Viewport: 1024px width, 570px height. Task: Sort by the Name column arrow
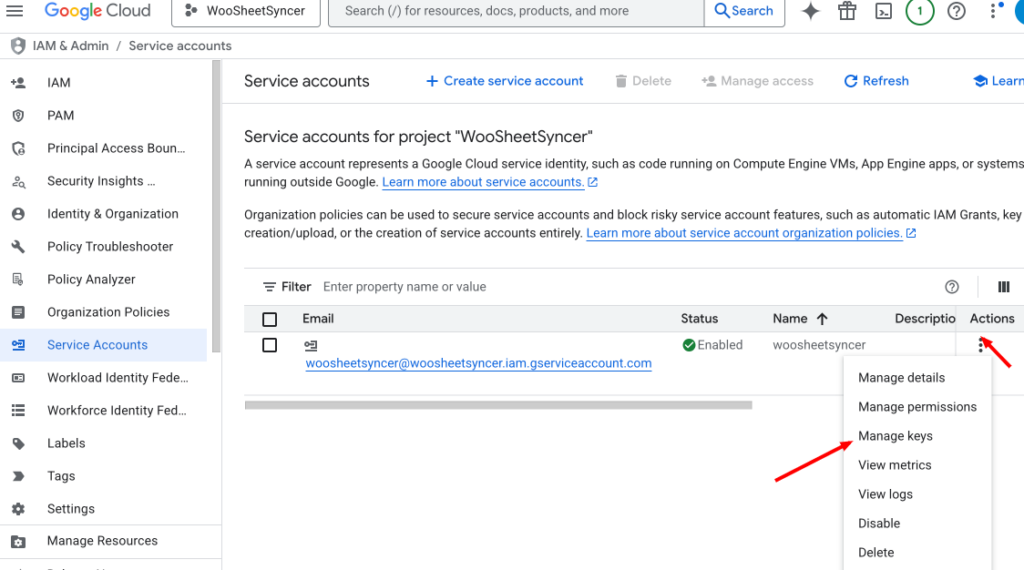click(822, 319)
